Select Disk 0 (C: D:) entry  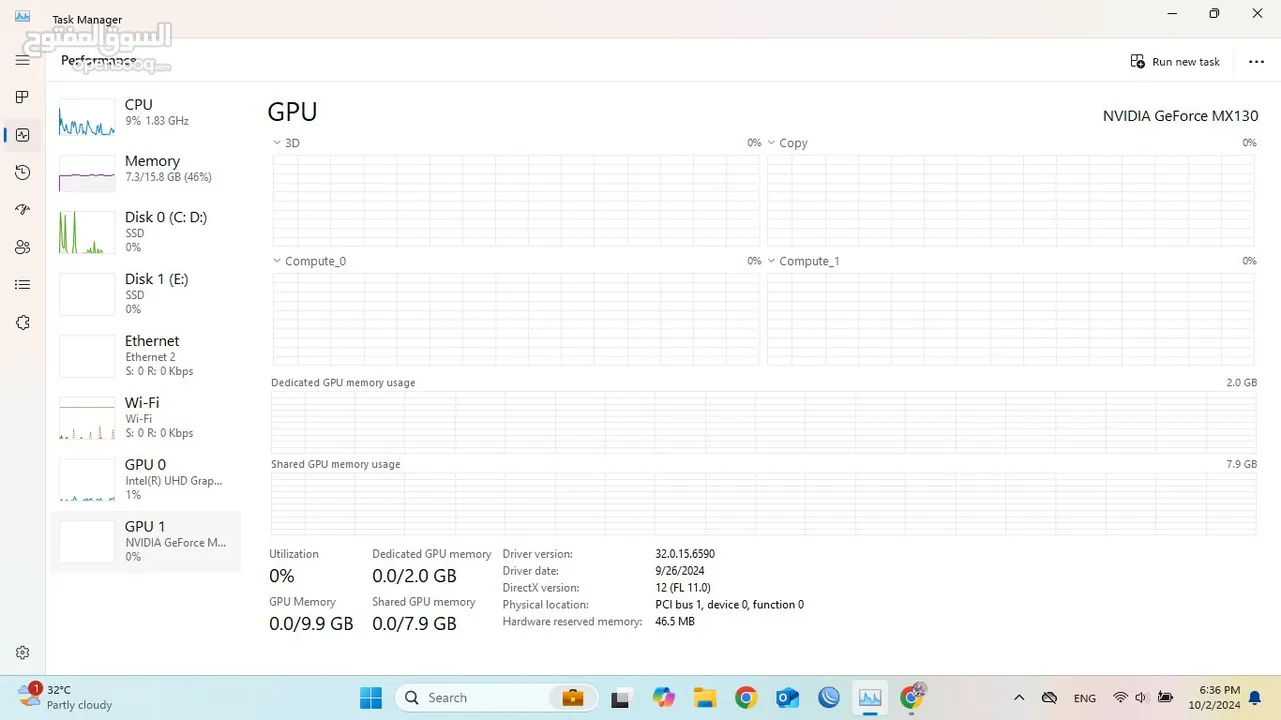(x=145, y=232)
